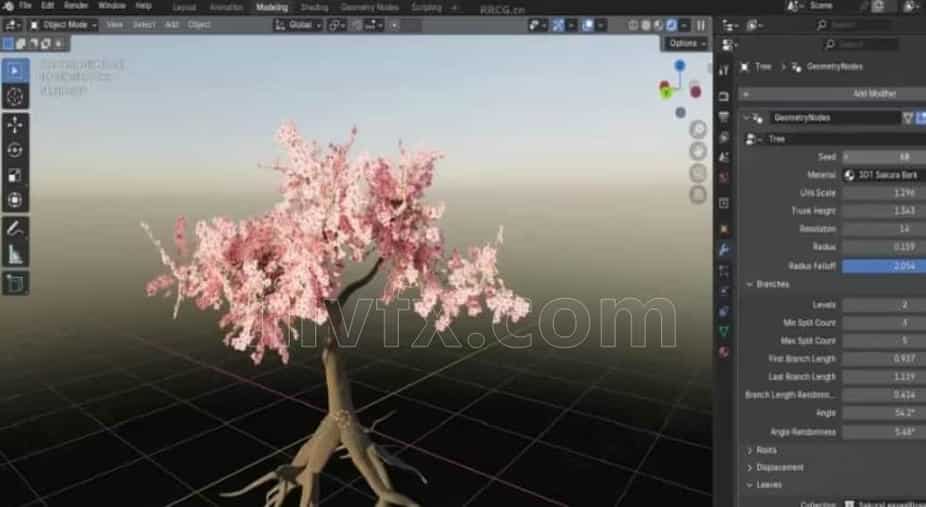This screenshot has height=507, width=926.
Task: Open the Tool properties tab
Action: (x=724, y=71)
